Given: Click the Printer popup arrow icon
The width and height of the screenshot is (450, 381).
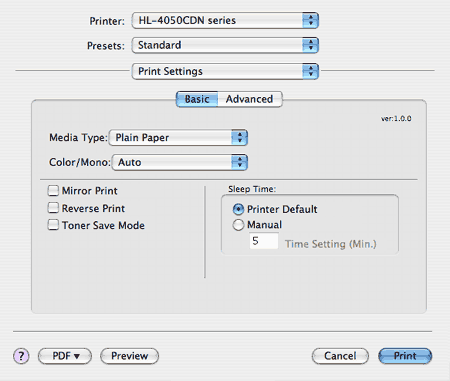Looking at the screenshot, I should [310, 20].
